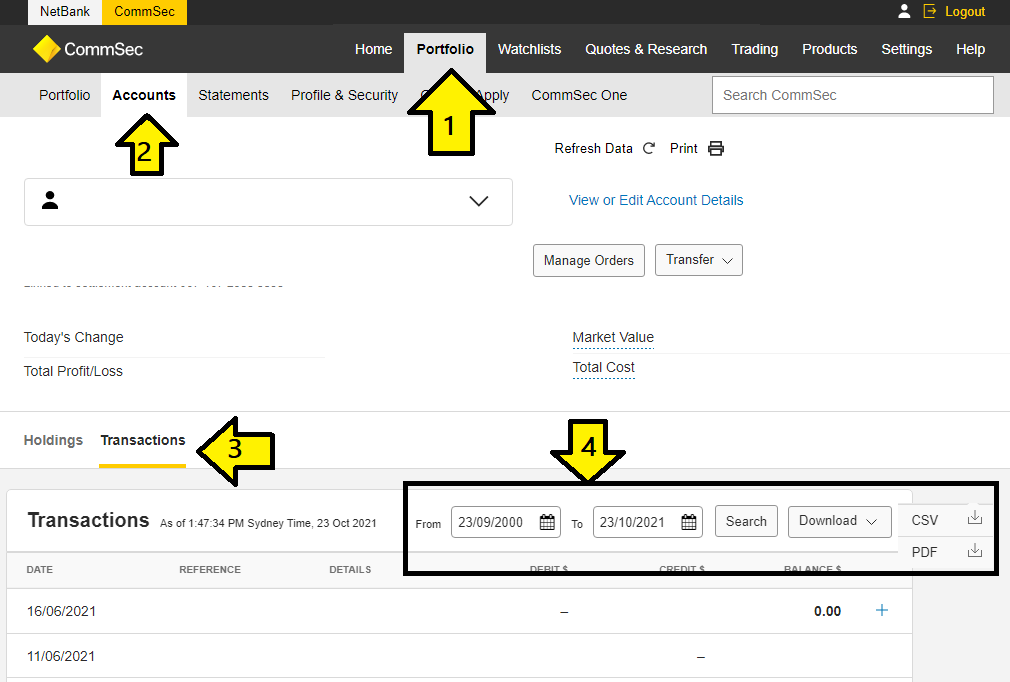1010x682 pixels.
Task: Click the 16/06/2021 date cell
Action: click(61, 611)
